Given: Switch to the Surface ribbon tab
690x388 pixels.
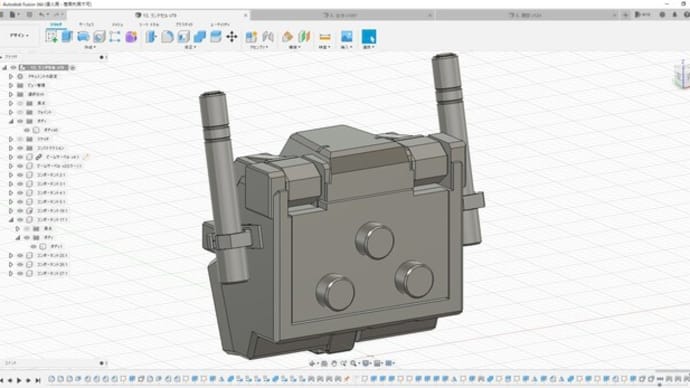Looking at the screenshot, I should coord(86,24).
